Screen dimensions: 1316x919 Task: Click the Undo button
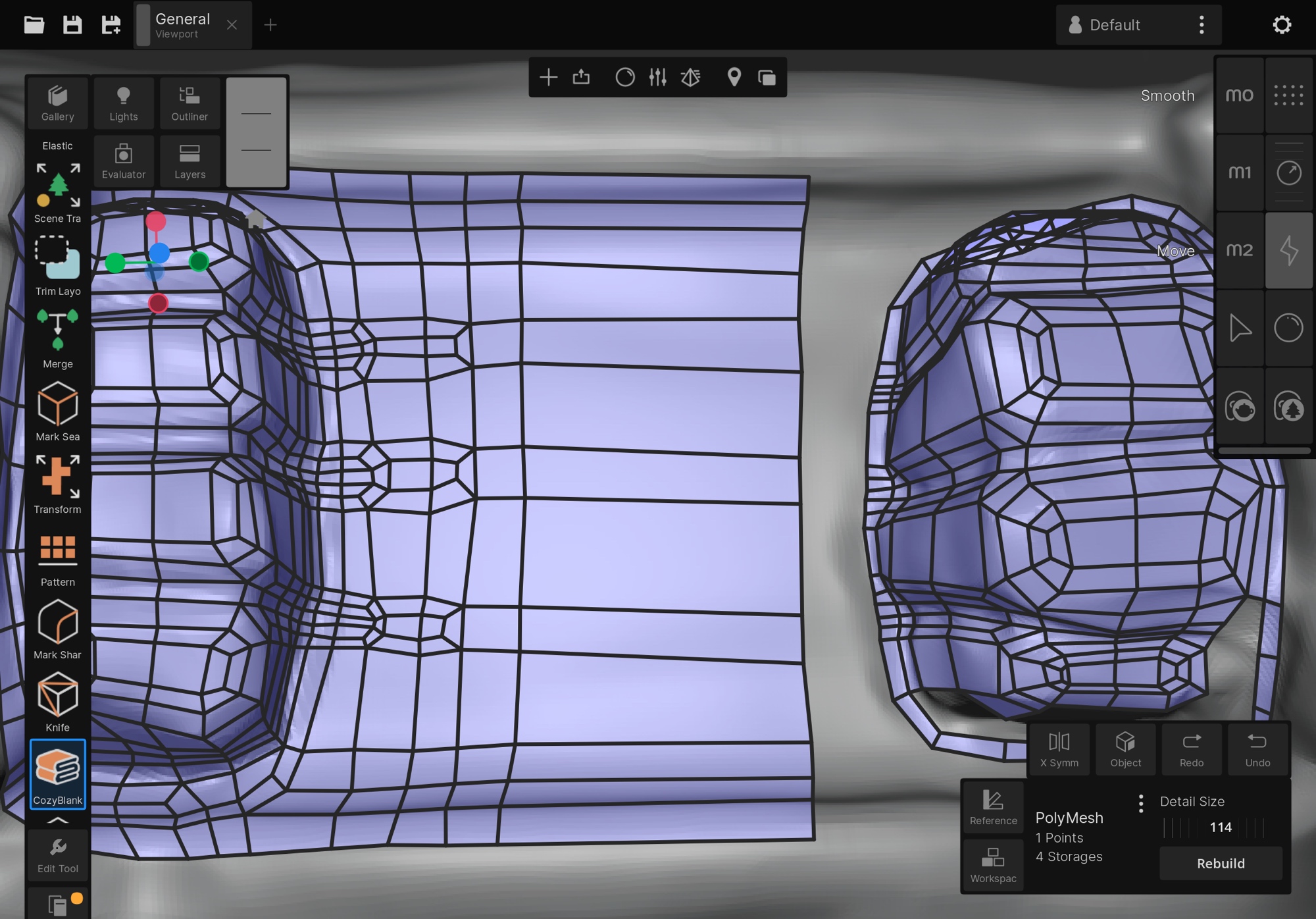(1257, 749)
